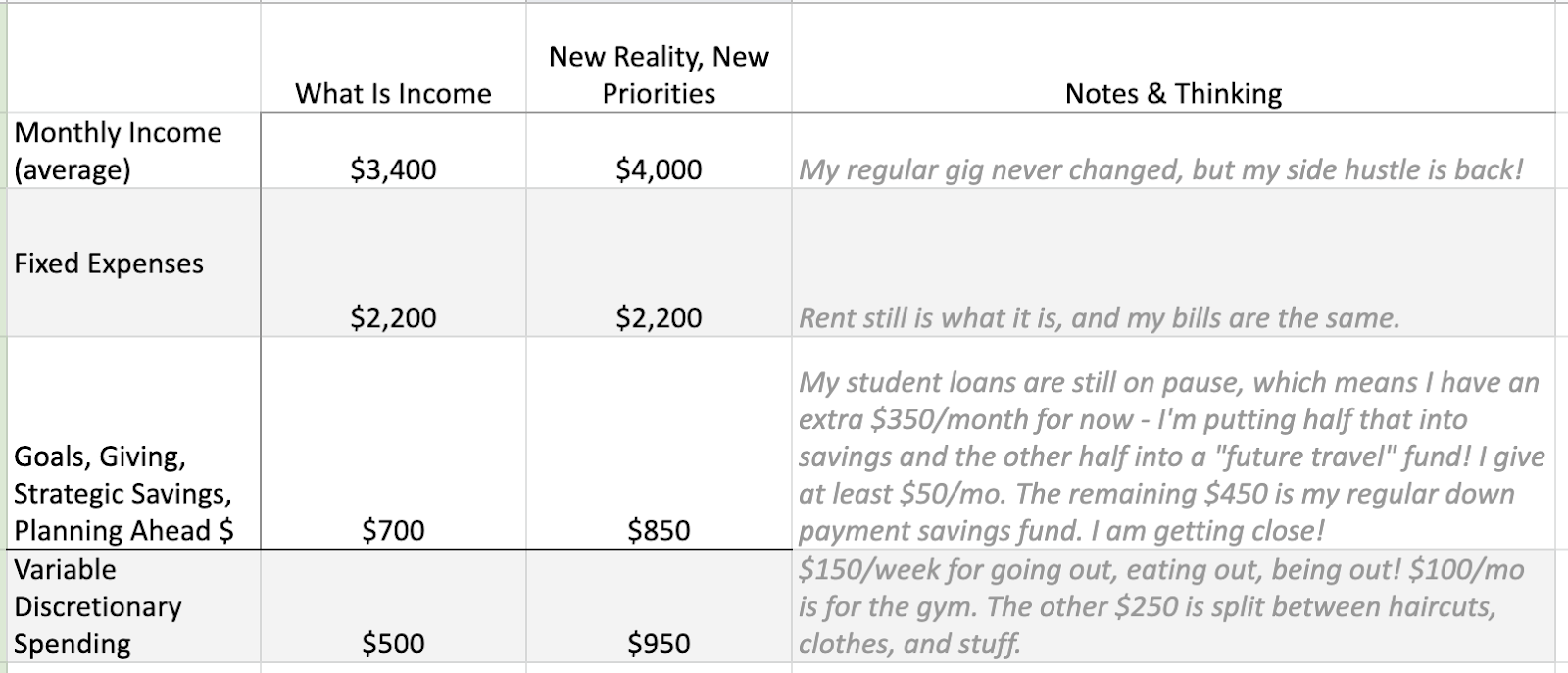Select the "Fixed Expenses" label cell
The height and width of the screenshot is (673, 1568).
pos(134,263)
